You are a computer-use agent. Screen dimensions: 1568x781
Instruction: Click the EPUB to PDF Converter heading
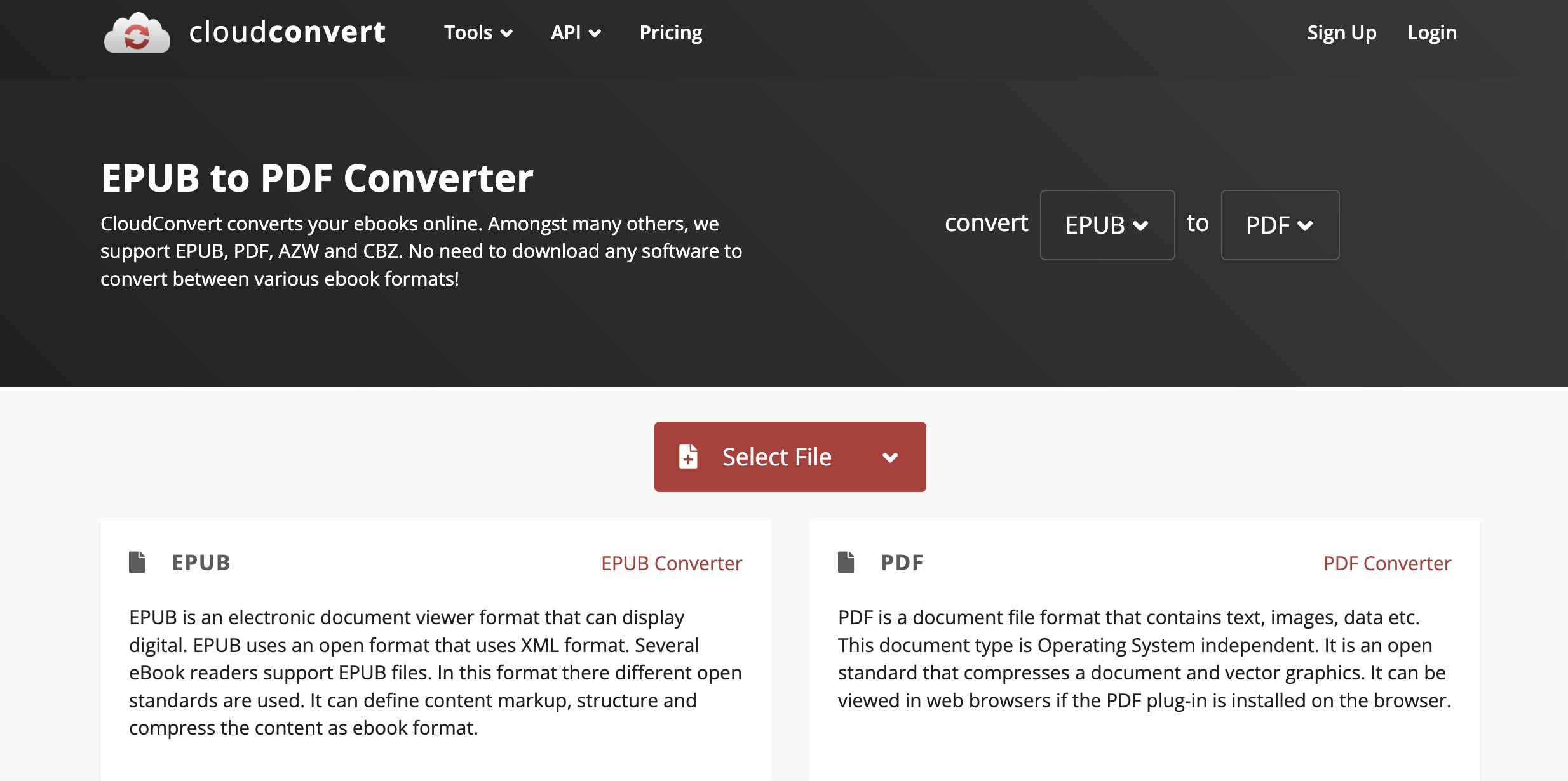pyautogui.click(x=317, y=178)
